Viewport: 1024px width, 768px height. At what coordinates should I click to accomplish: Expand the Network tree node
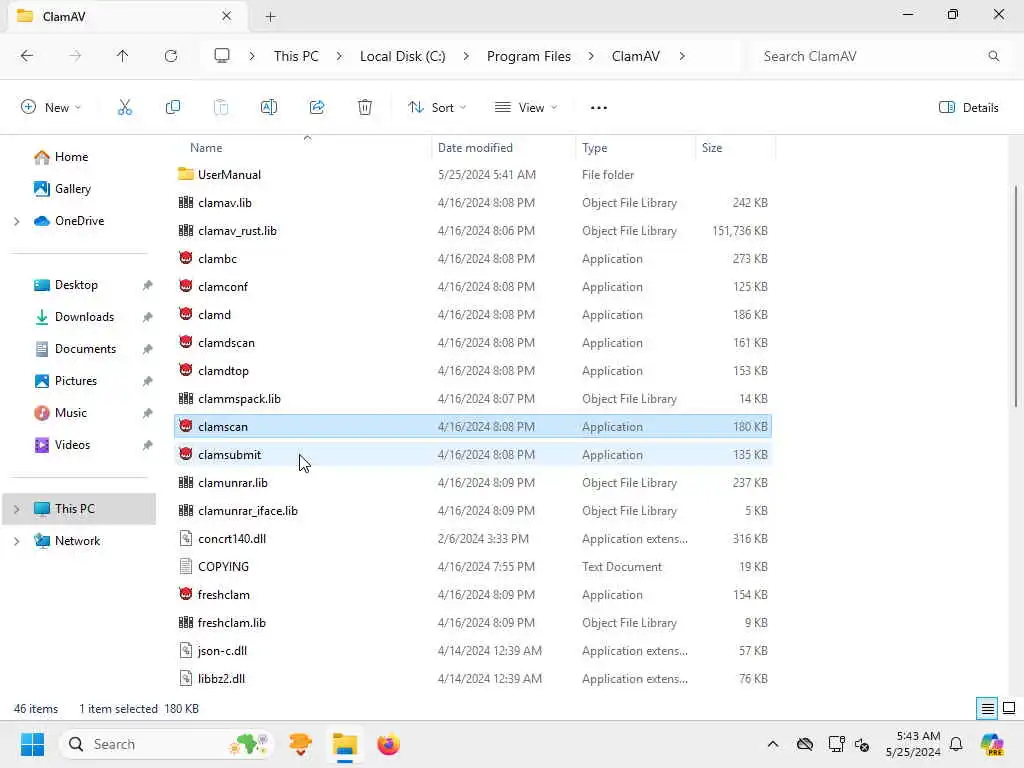point(16,541)
